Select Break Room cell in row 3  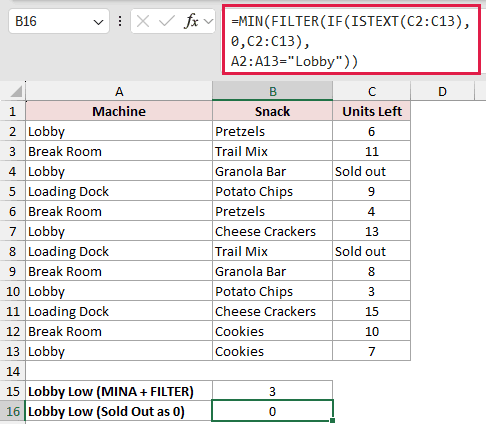[119, 151]
